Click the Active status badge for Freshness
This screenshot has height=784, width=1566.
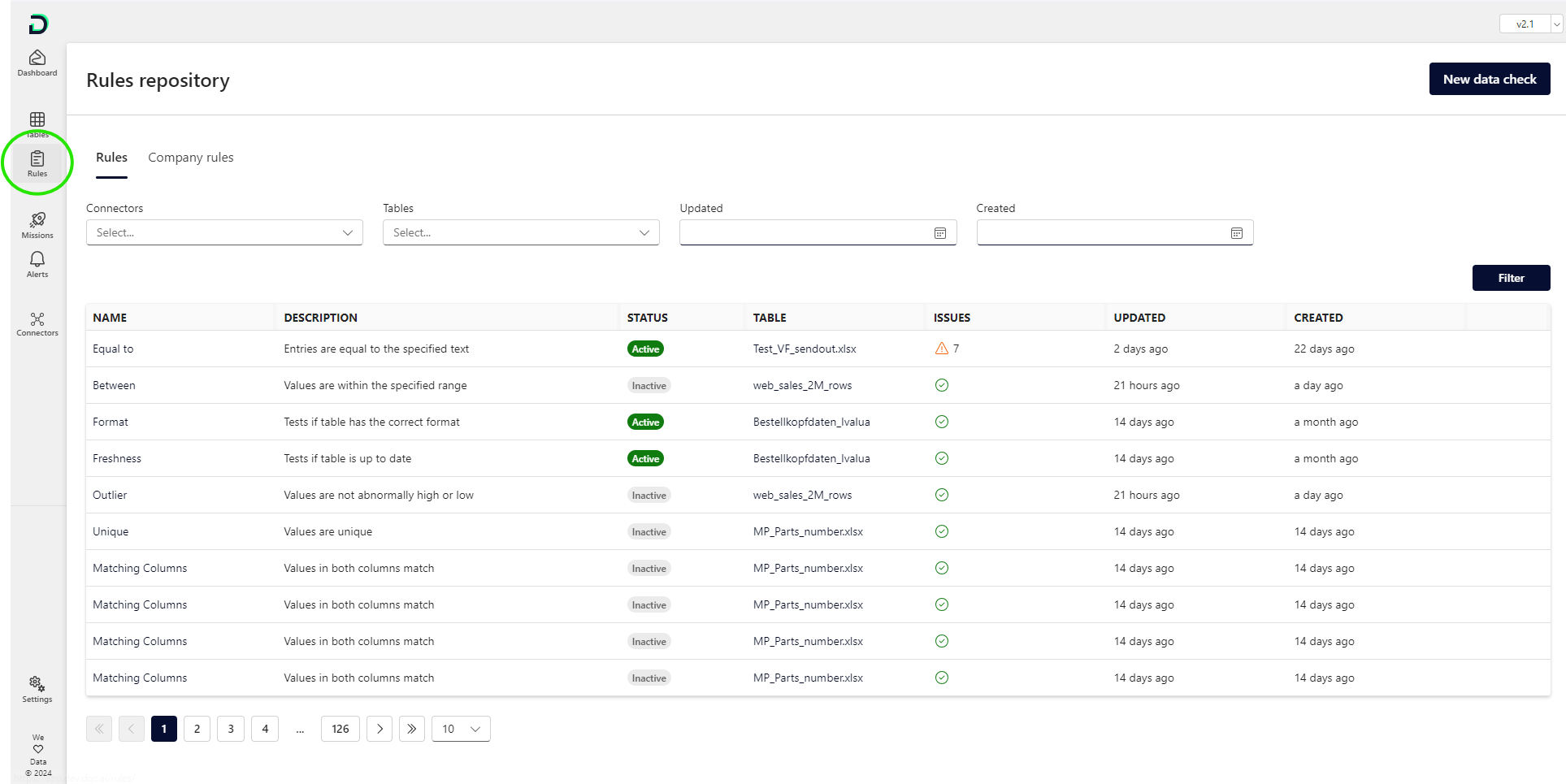tap(645, 458)
